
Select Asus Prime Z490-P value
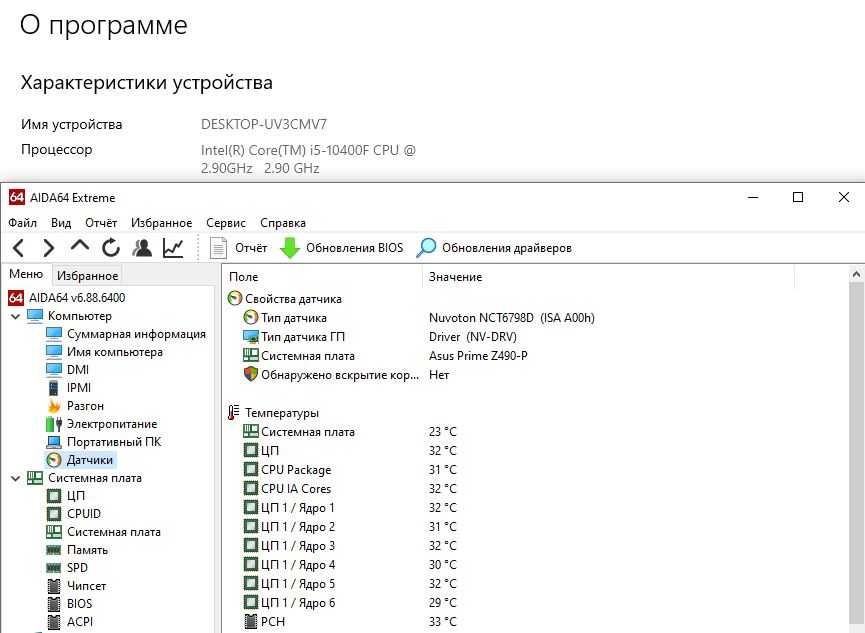click(478, 356)
